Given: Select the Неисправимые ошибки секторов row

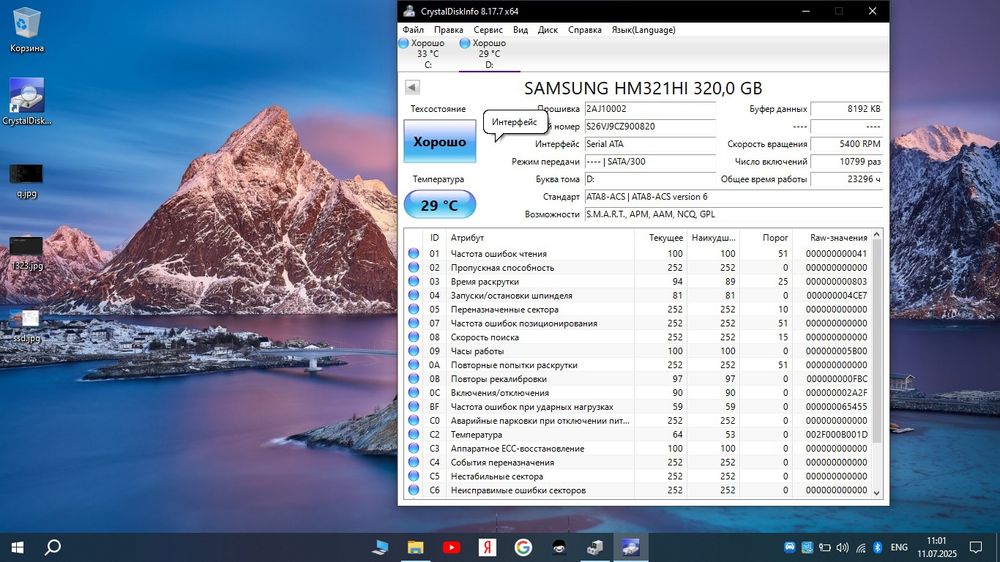Looking at the screenshot, I should 638,491.
